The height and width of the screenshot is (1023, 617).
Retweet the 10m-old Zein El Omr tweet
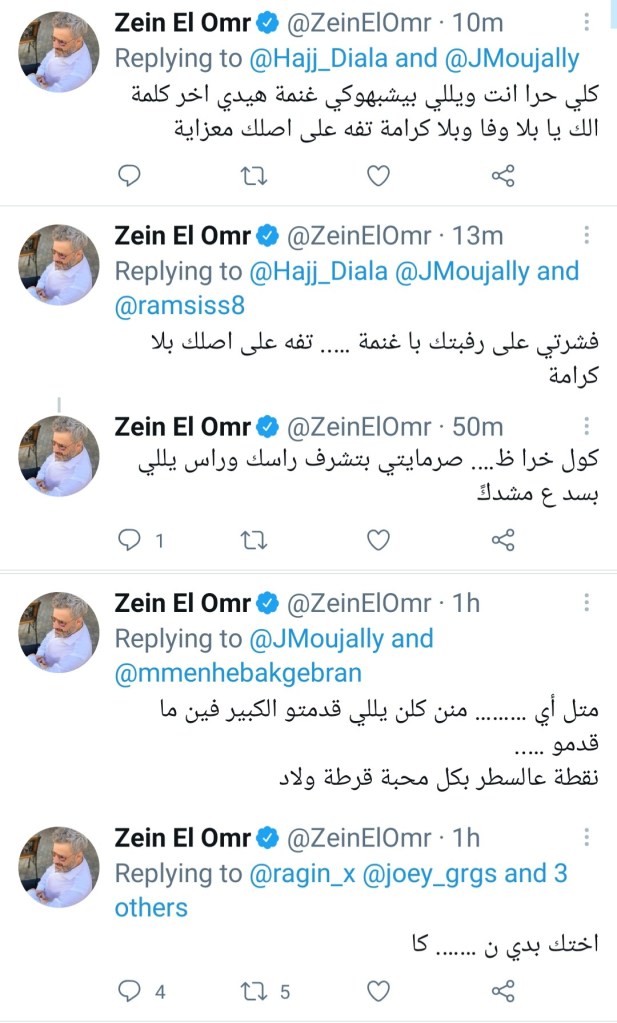coord(254,177)
